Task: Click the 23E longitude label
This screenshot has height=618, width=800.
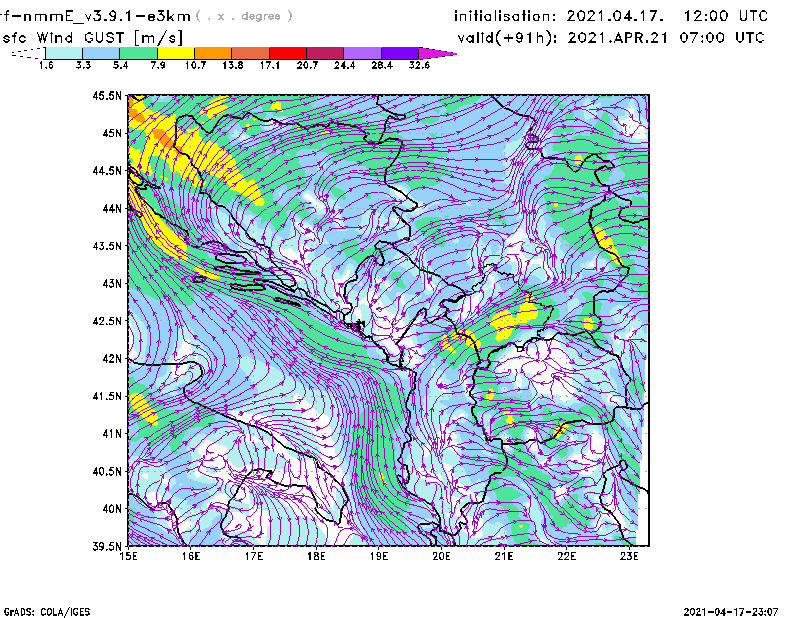Action: 629,556
